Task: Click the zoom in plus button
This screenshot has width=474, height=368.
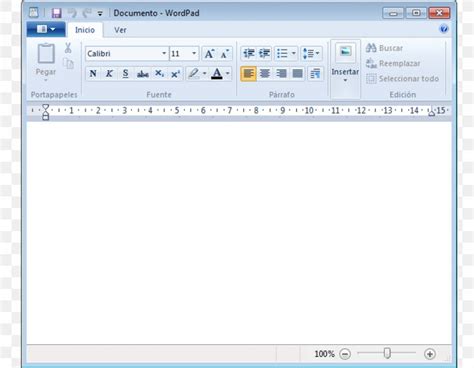Action: tap(430, 354)
